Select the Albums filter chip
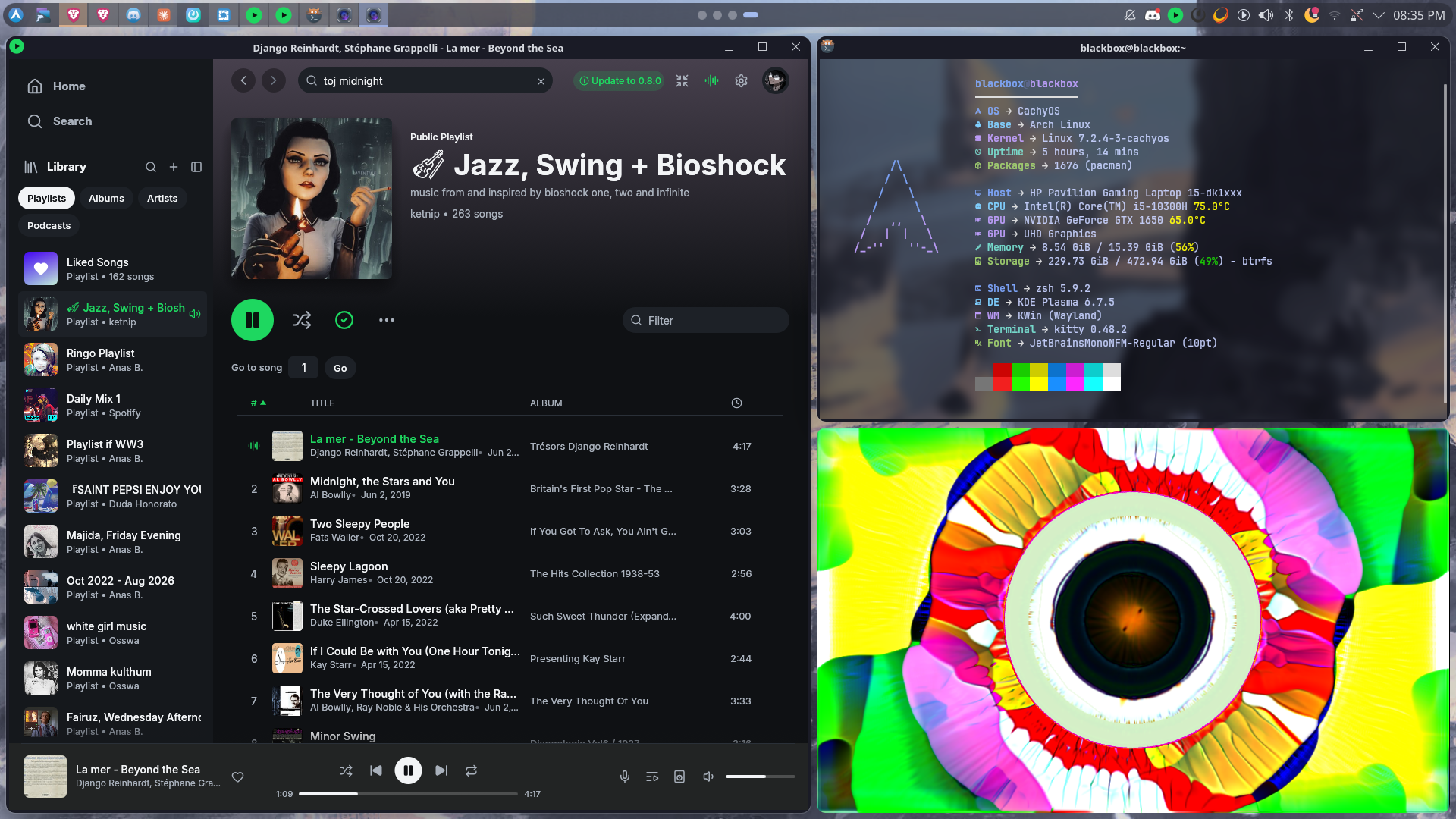The height and width of the screenshot is (819, 1456). (x=106, y=199)
